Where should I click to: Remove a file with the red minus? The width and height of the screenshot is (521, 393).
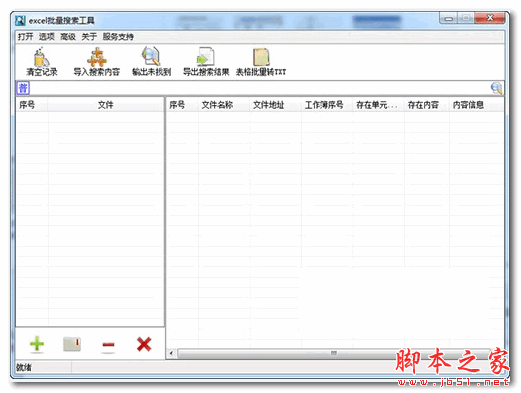[x=108, y=344]
